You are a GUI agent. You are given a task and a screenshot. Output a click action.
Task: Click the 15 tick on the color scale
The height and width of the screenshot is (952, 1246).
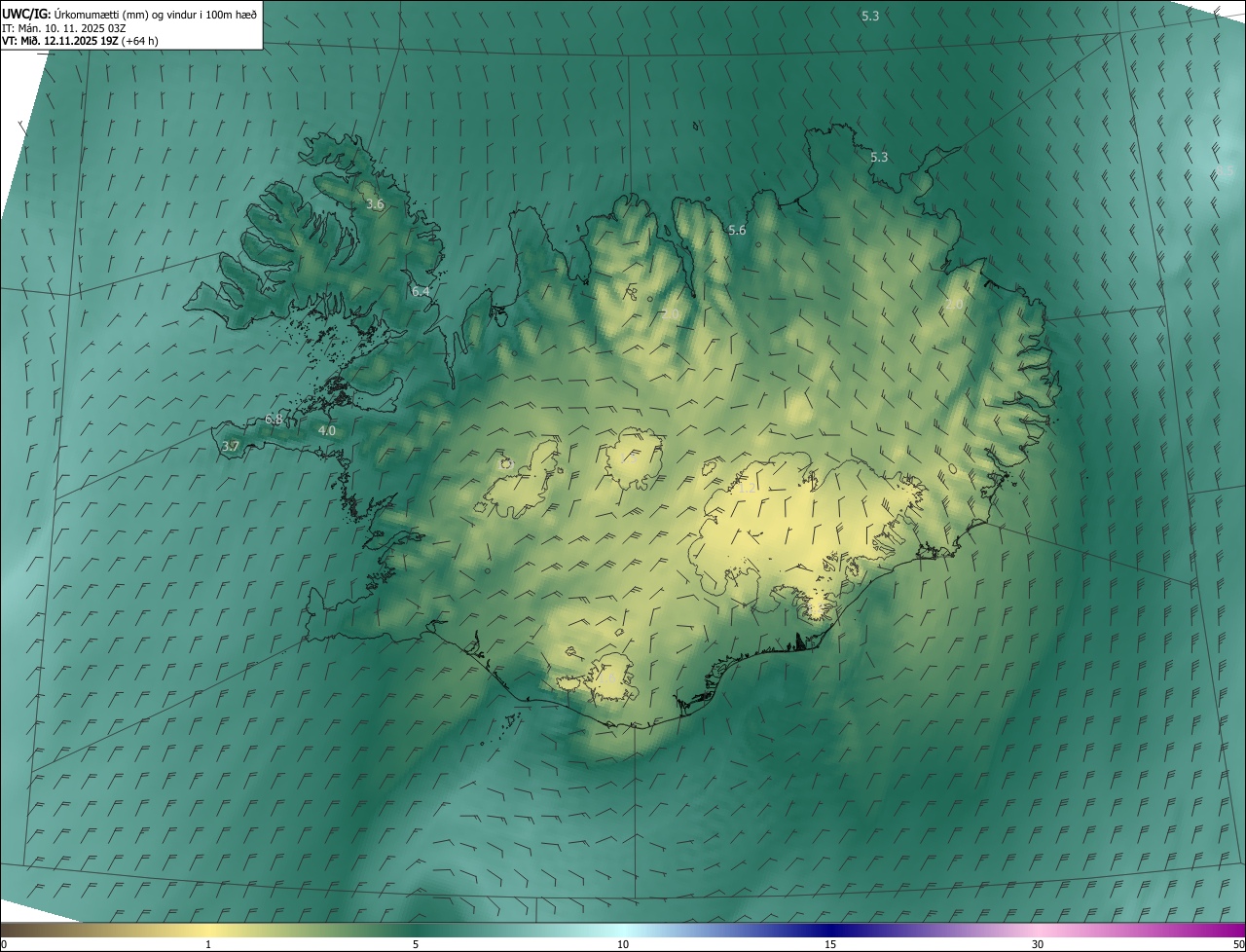830,944
